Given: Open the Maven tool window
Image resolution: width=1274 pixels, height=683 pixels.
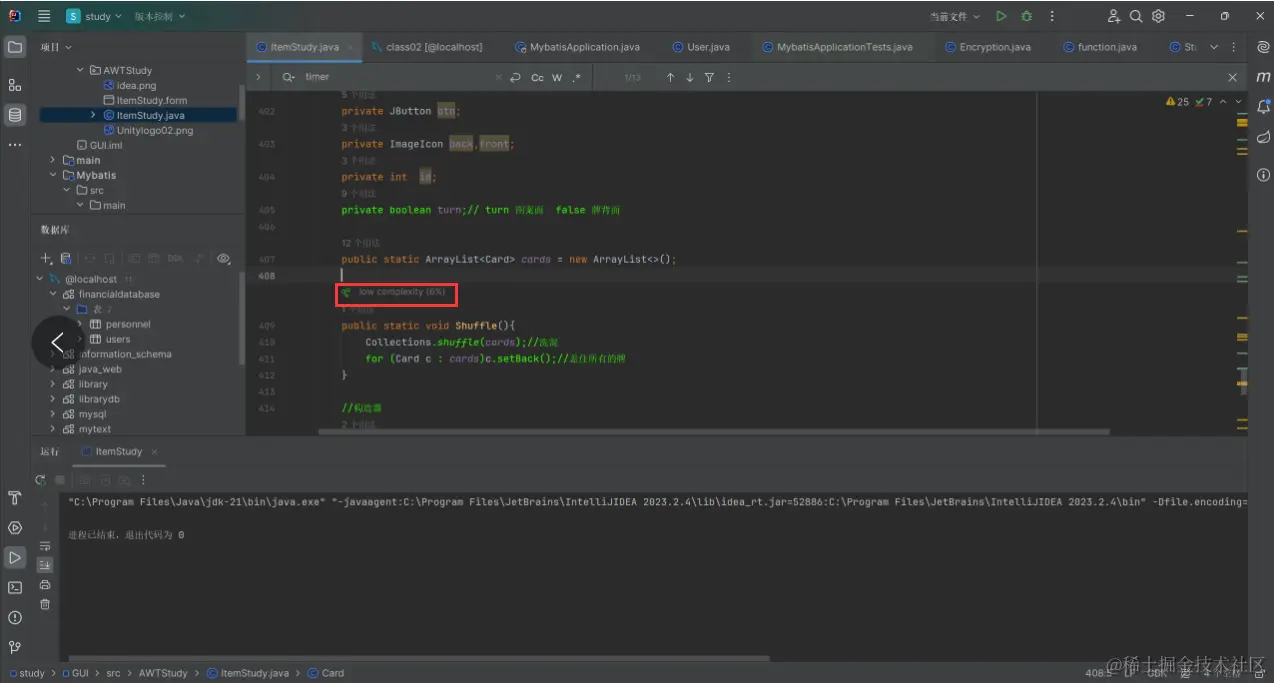Looking at the screenshot, I should tap(1263, 77).
